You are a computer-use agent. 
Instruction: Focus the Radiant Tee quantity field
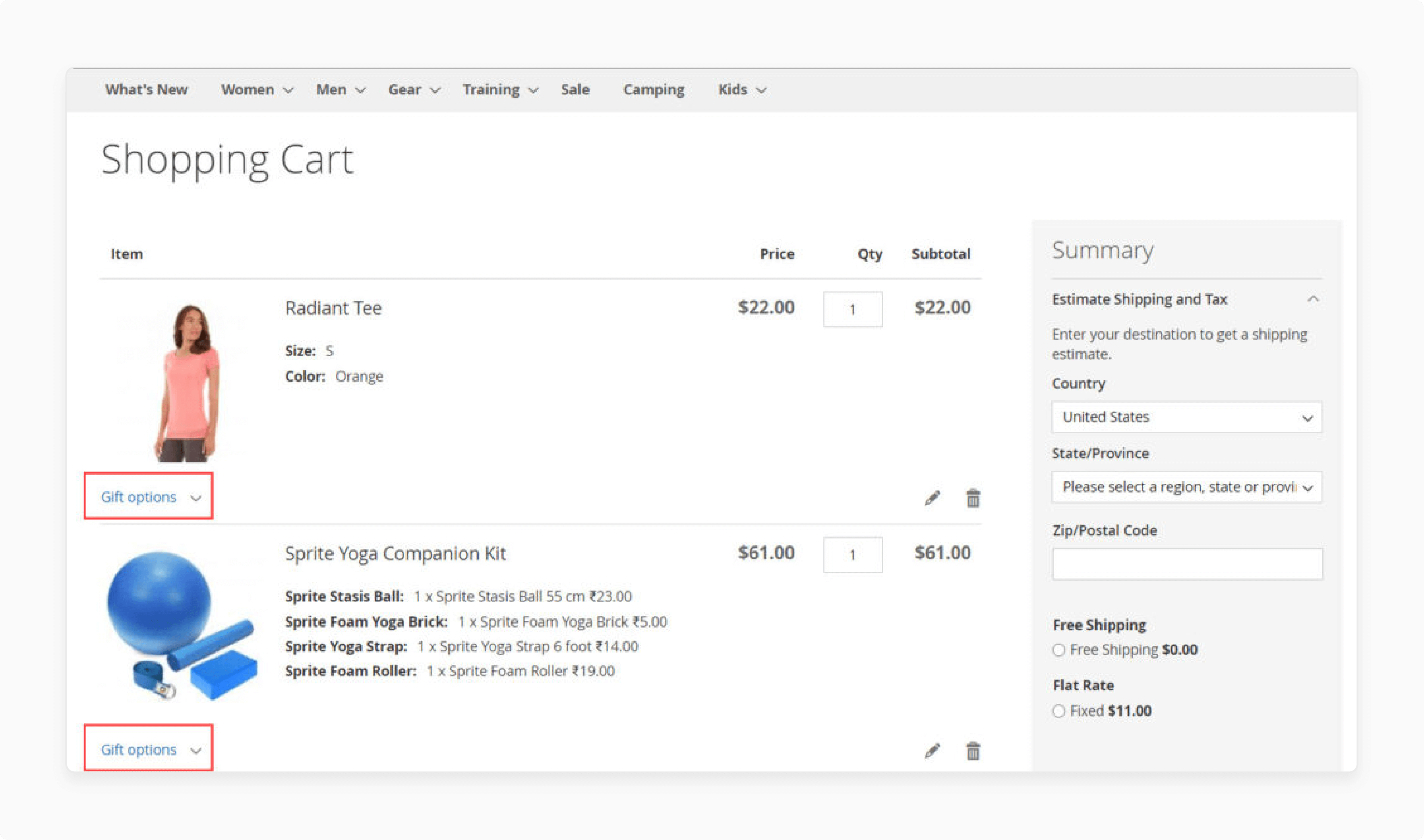tap(853, 309)
